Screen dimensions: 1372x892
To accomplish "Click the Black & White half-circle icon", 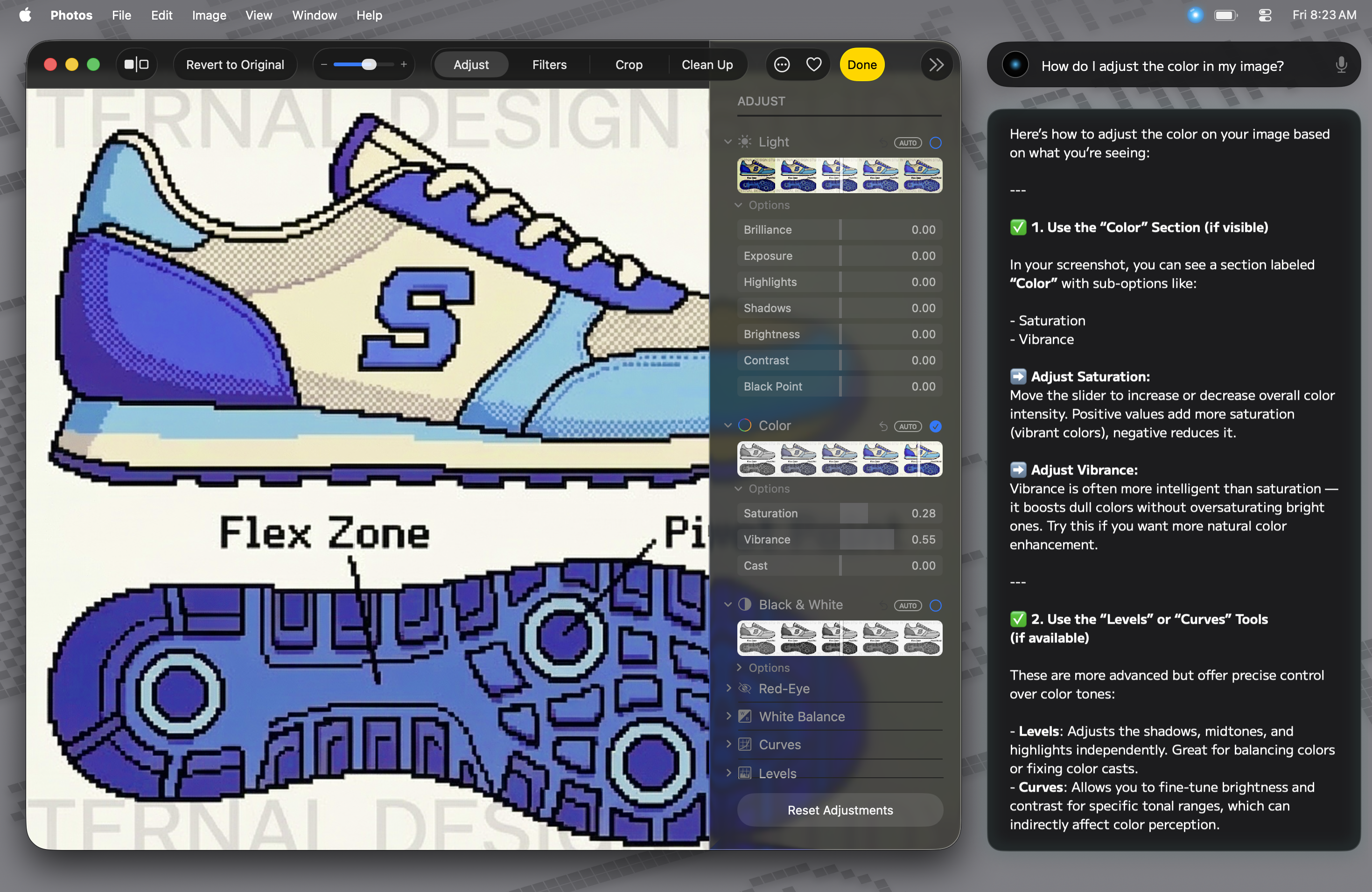I will tap(745, 605).
